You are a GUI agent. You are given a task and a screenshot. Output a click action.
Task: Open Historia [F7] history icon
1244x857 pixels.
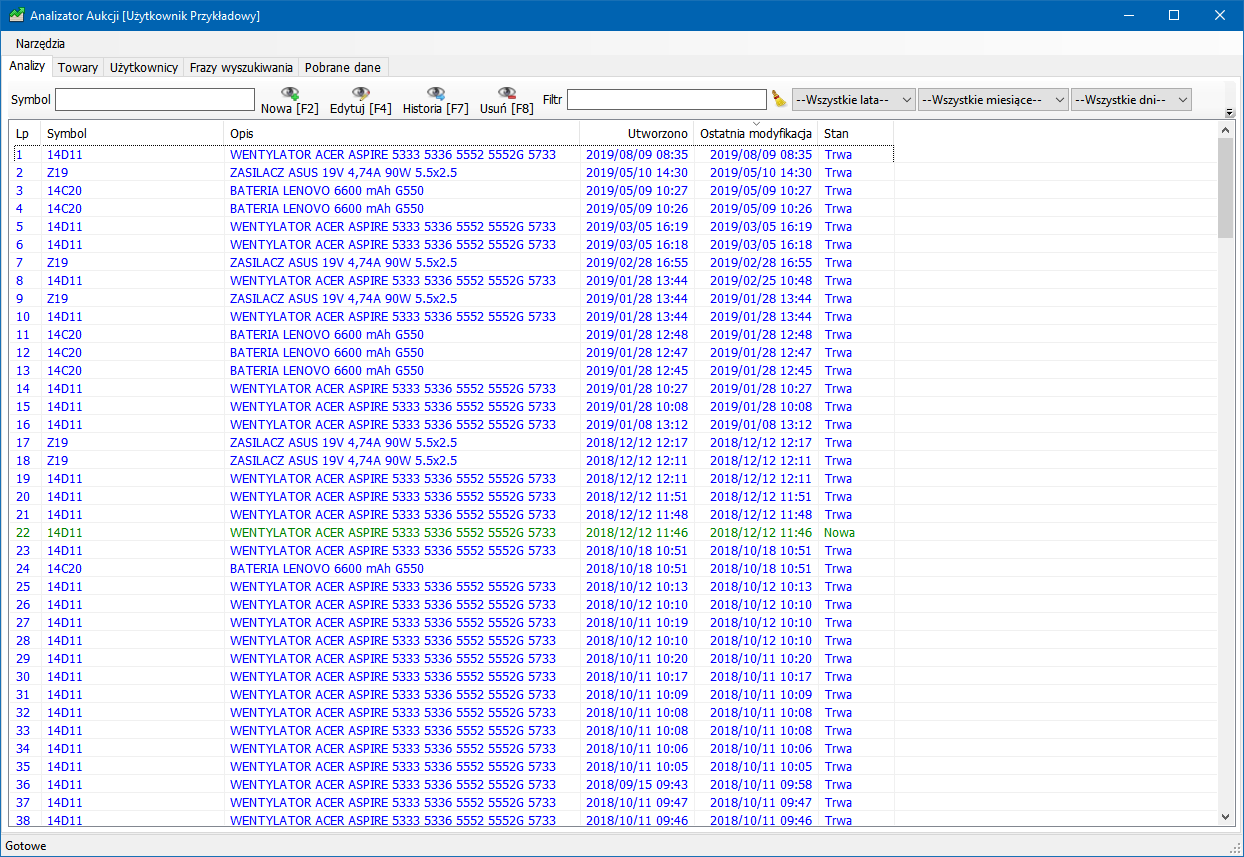tap(436, 94)
